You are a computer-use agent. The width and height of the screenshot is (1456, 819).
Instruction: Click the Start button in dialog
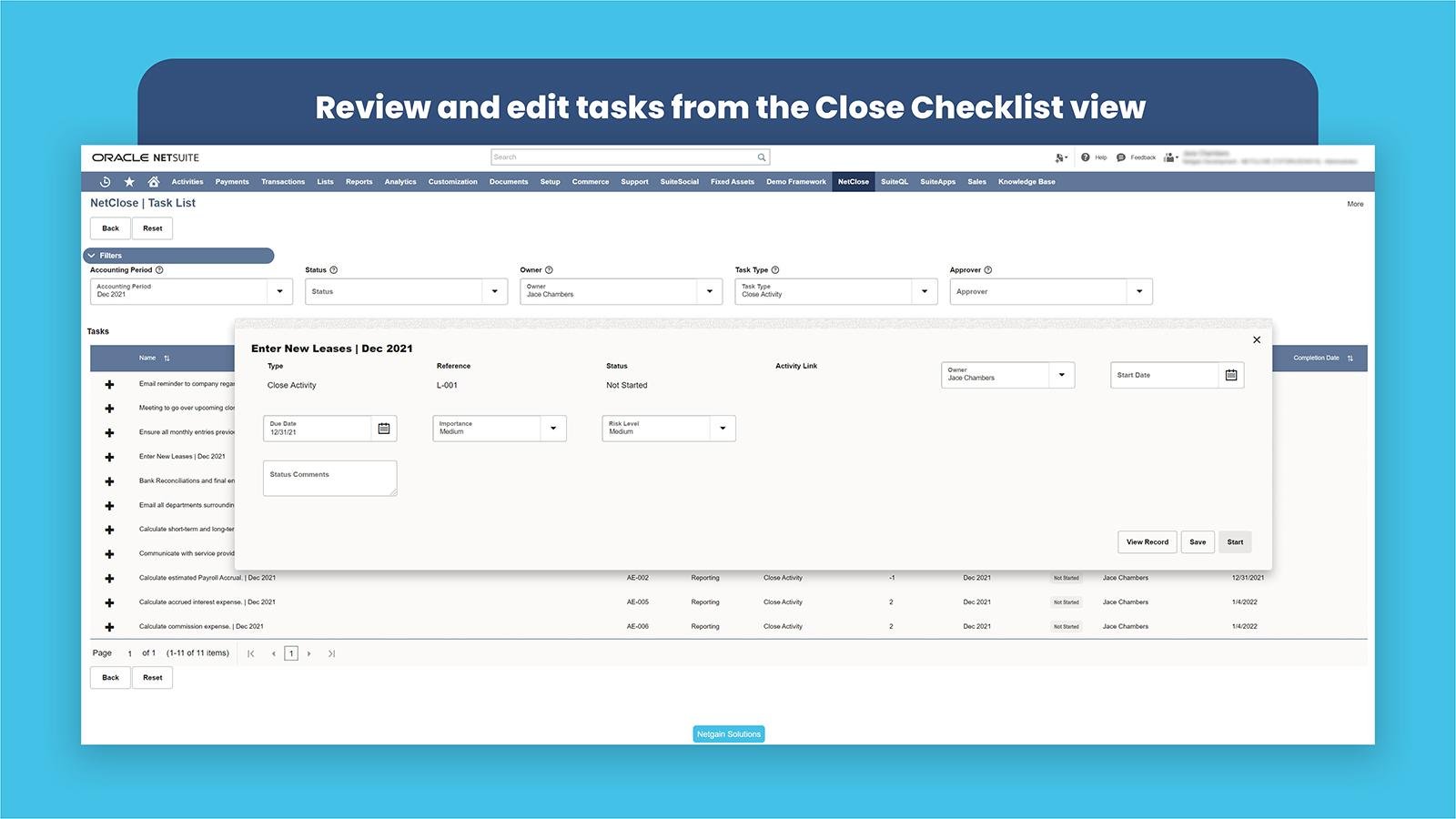(1235, 542)
